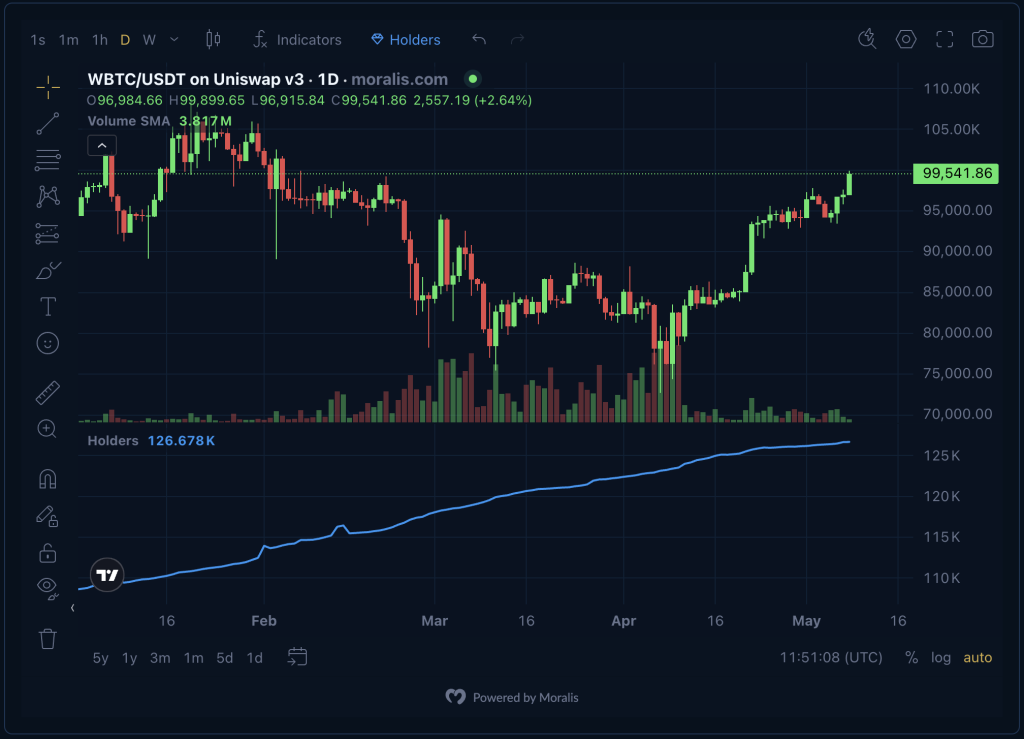Switch to the 1h interval
Viewport: 1024px width, 739px height.
[x=100, y=40]
